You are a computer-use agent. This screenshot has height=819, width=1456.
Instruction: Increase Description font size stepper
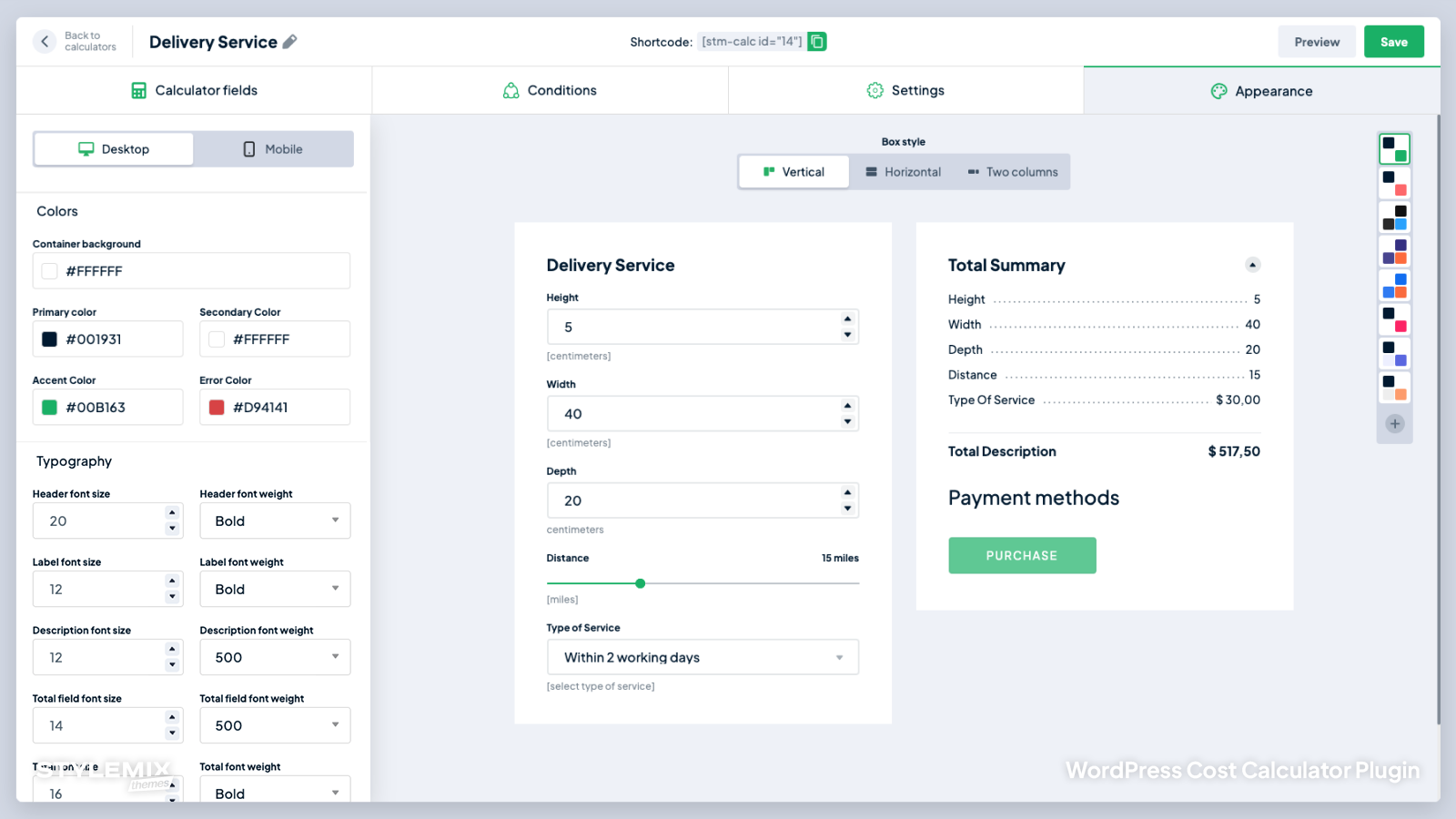click(x=172, y=649)
